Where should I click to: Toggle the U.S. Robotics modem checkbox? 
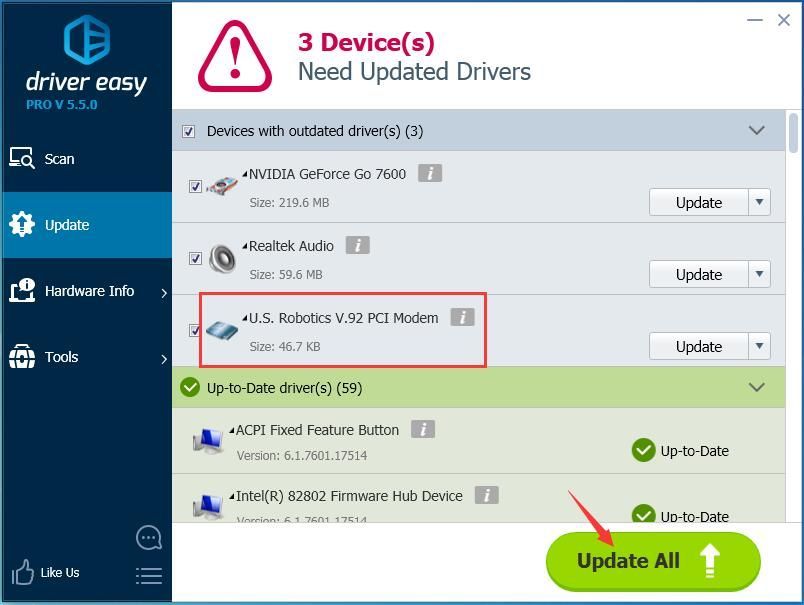click(x=194, y=330)
